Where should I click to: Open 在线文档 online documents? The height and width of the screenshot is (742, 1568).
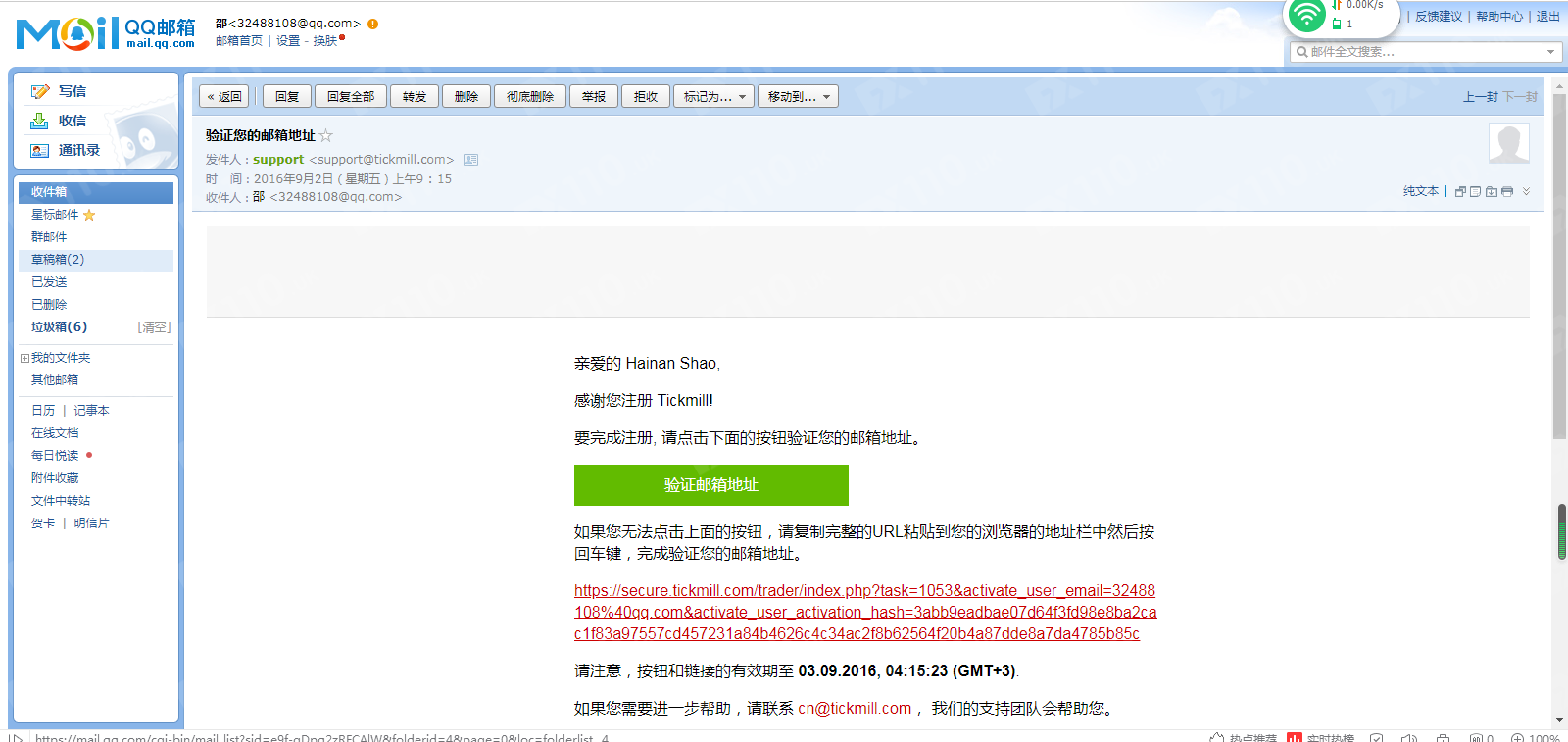(55, 433)
